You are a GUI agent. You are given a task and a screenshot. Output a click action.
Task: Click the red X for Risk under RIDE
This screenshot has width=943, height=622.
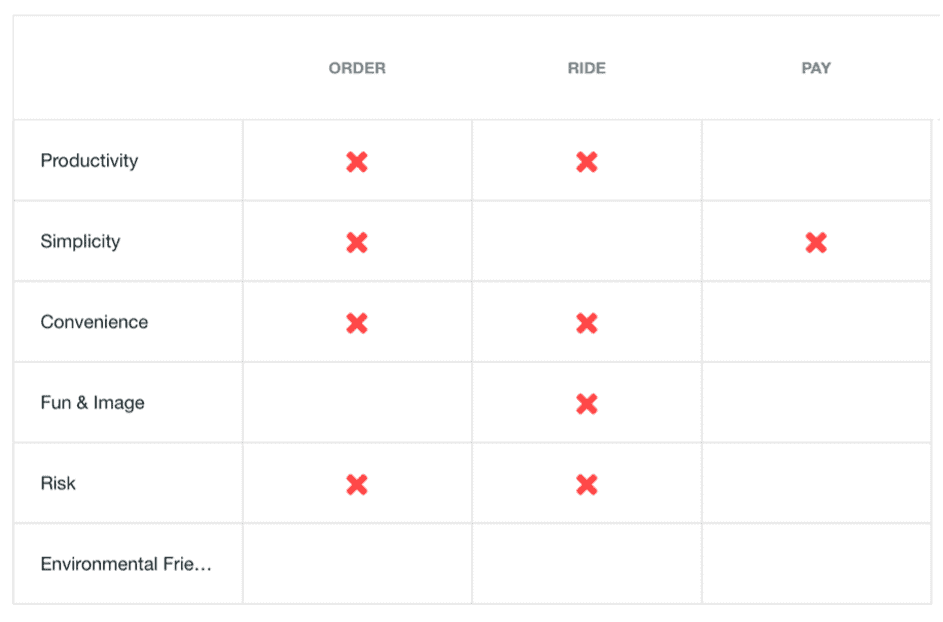586,484
